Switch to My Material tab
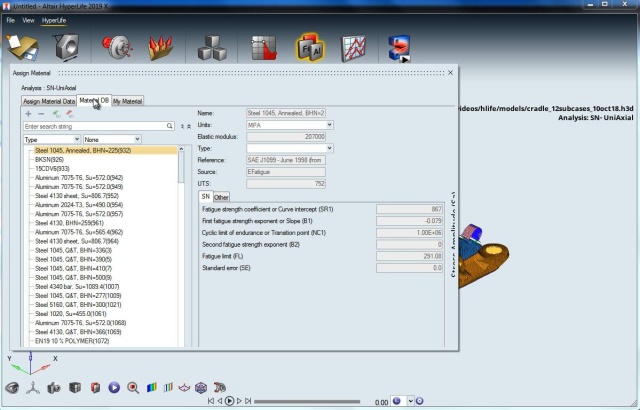The image size is (640, 410). point(127,101)
